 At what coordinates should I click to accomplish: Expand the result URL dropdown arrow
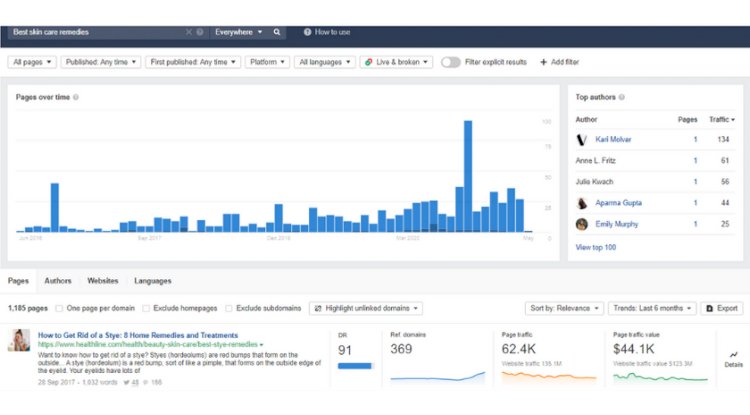click(262, 345)
